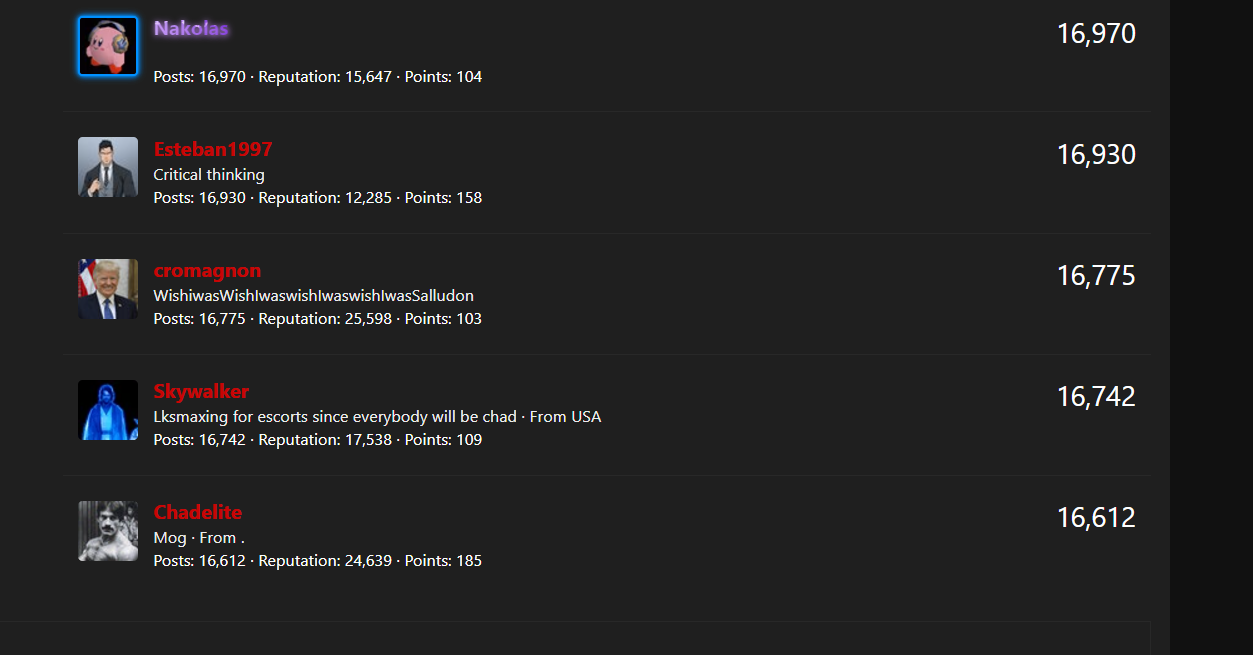Open the Skywalker member profile
The height and width of the screenshot is (655, 1253).
click(201, 391)
